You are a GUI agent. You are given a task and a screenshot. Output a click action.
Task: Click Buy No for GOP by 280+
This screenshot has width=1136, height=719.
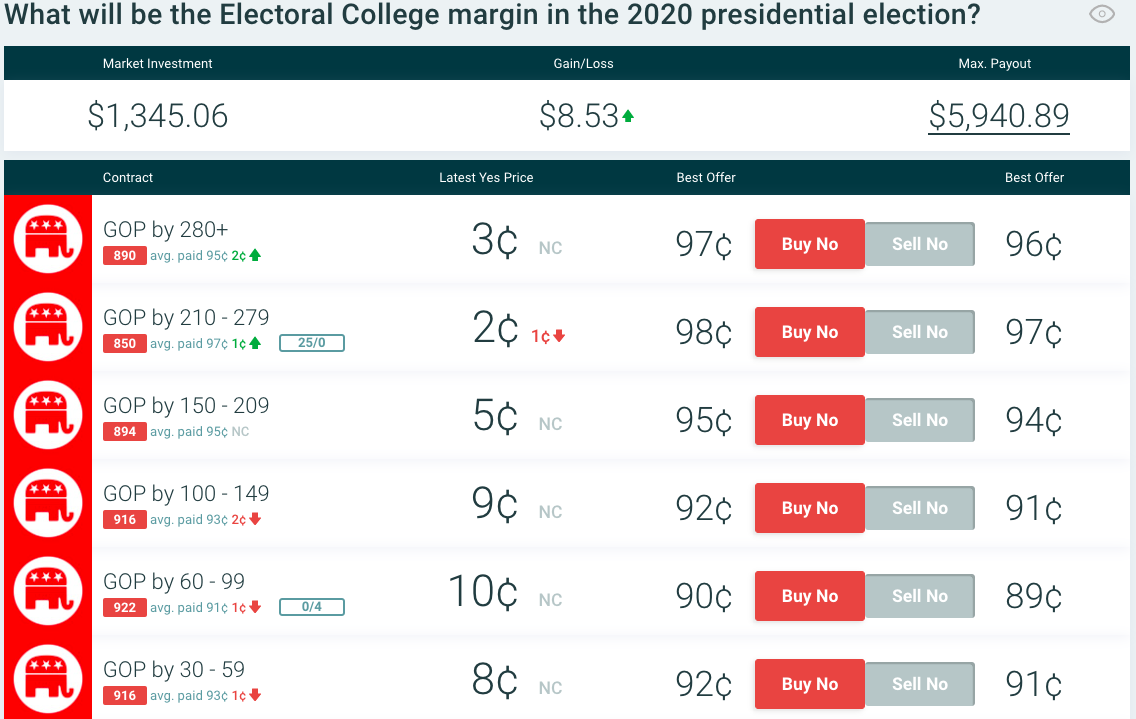click(809, 244)
